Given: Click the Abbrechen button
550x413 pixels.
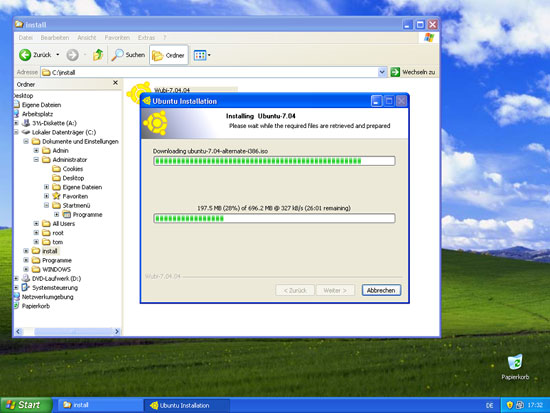Looking at the screenshot, I should coord(381,290).
